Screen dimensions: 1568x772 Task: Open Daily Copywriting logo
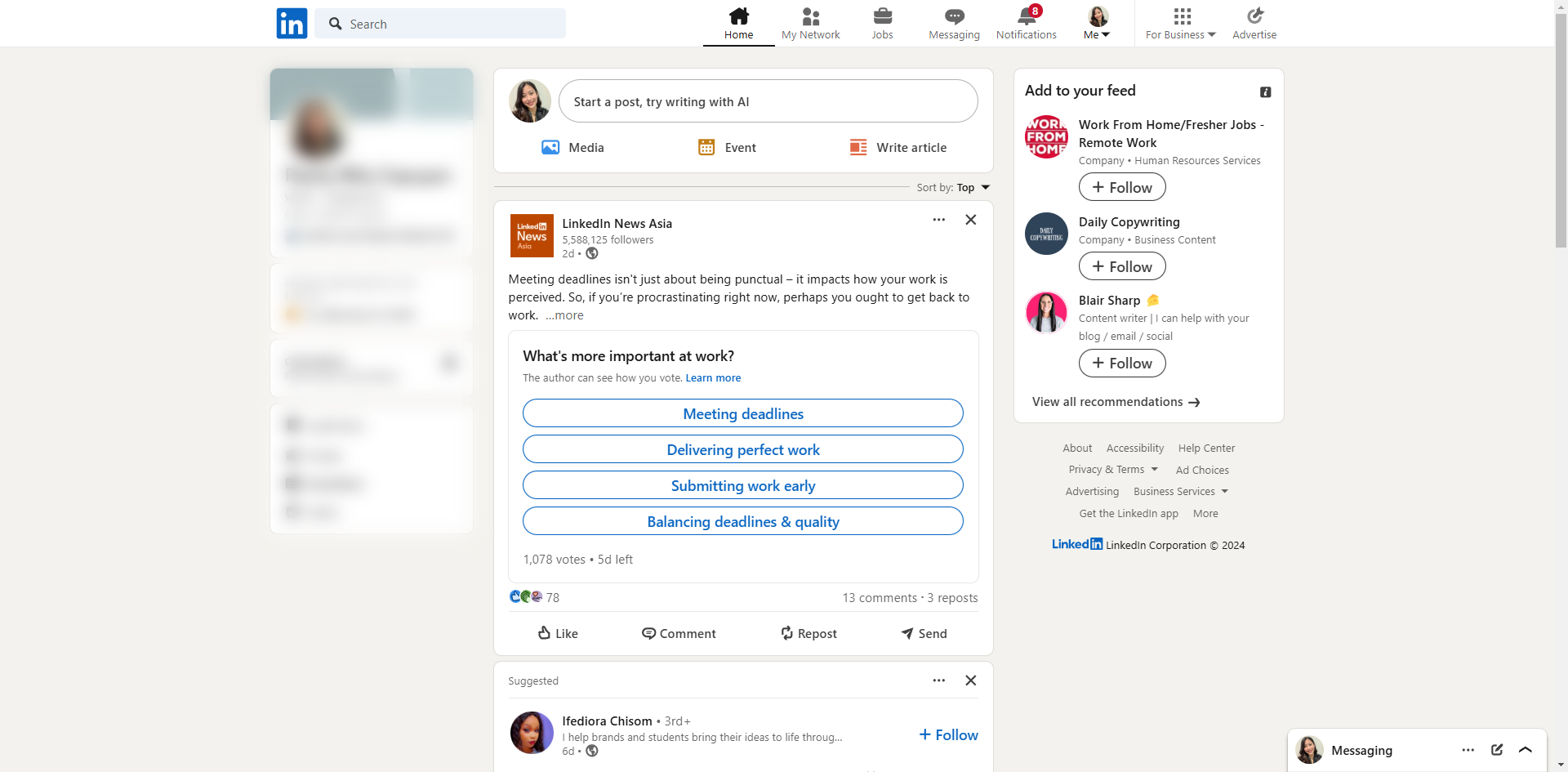[x=1046, y=234]
